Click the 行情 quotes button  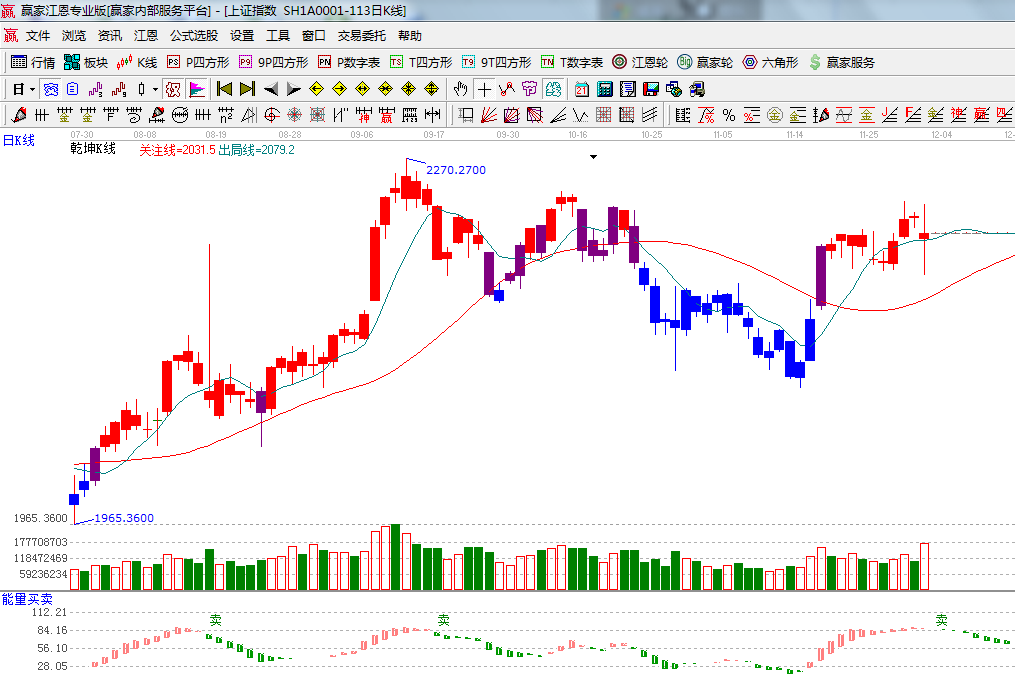33,62
